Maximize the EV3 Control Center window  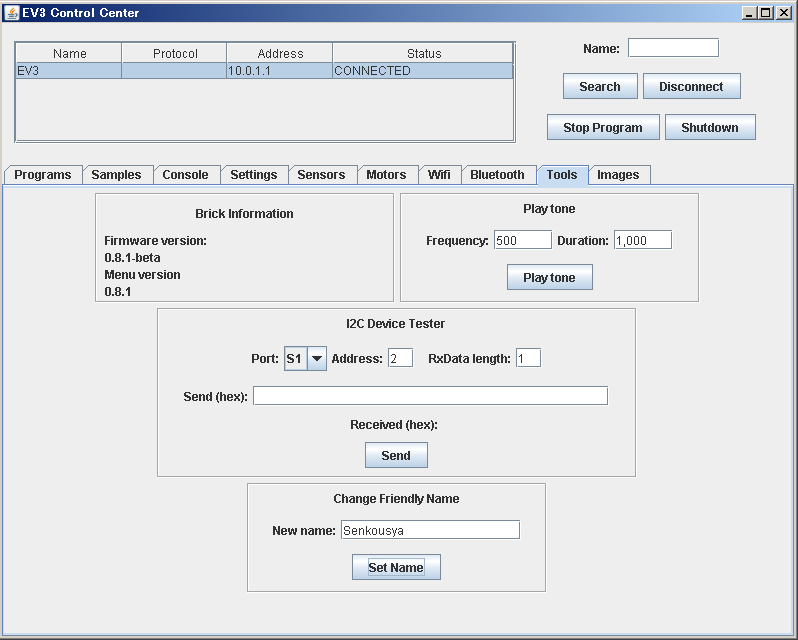tap(766, 13)
